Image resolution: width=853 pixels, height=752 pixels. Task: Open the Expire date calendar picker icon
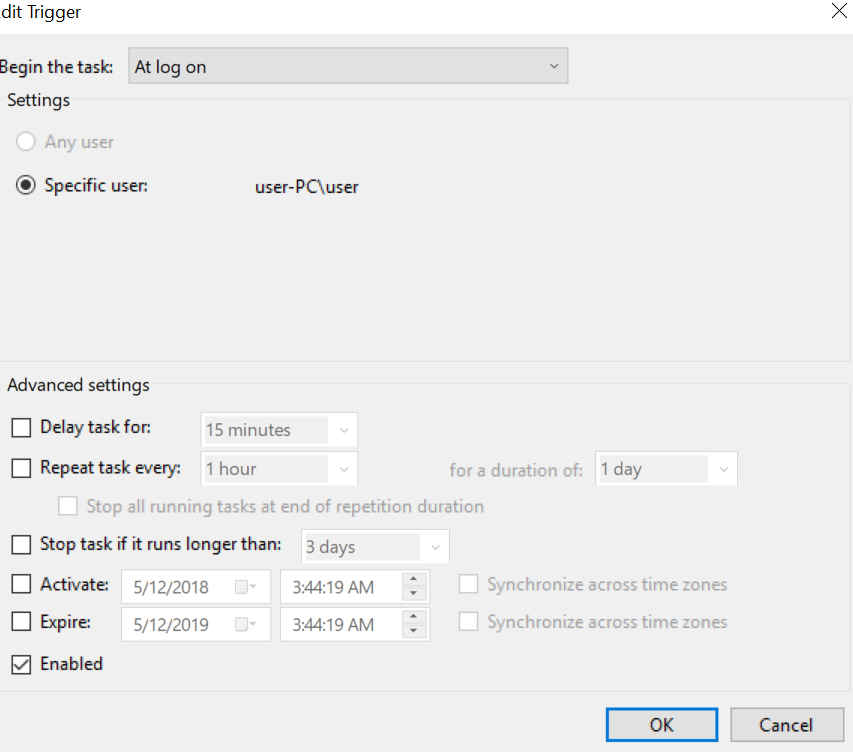pos(245,624)
